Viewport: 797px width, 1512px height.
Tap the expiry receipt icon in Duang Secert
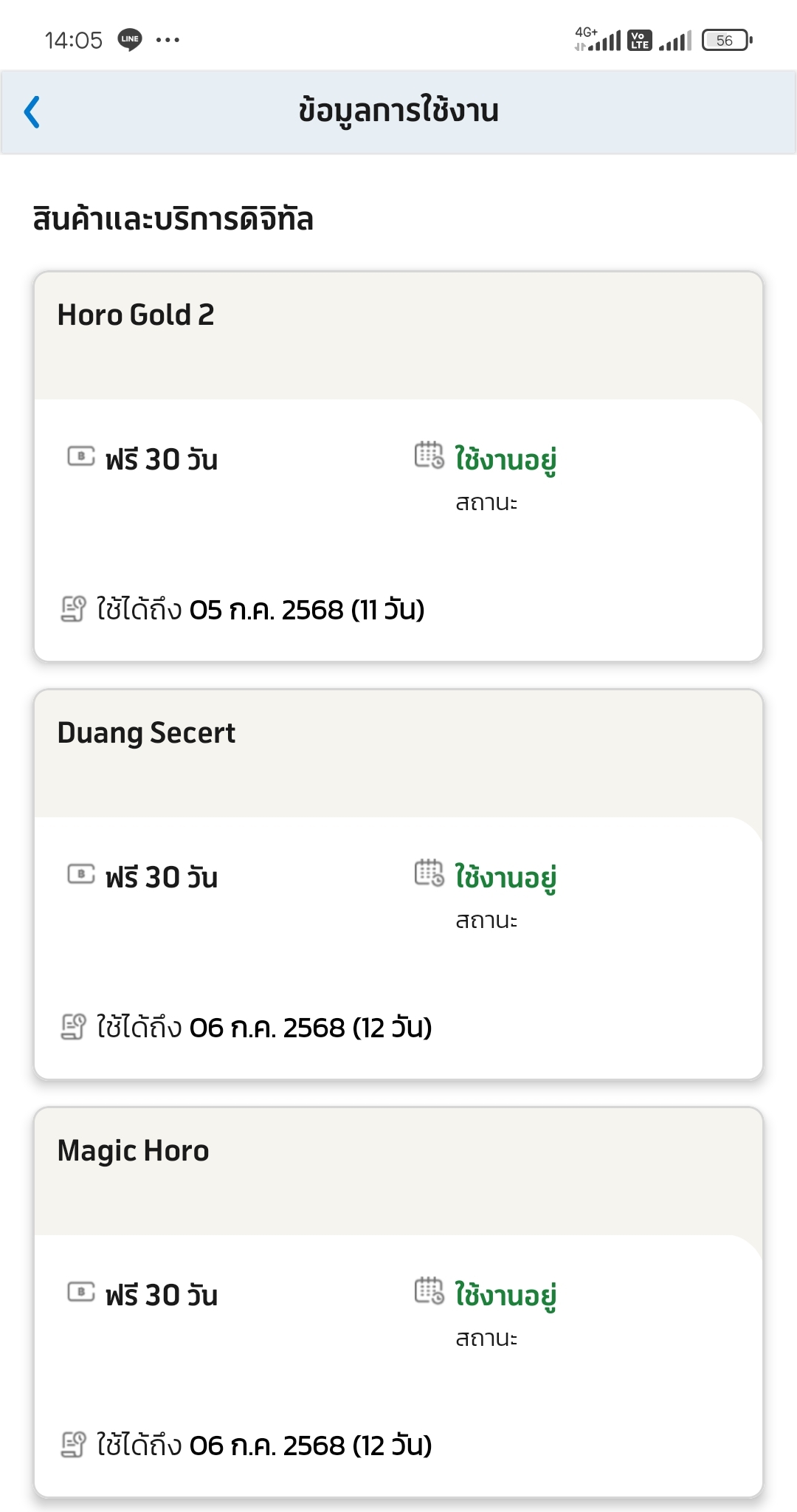[x=73, y=1027]
